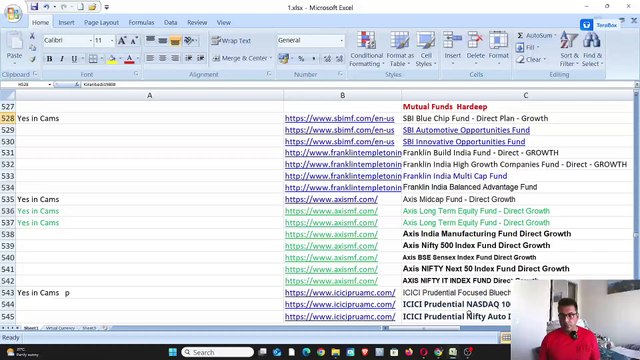Click the formula bar input field
The image size is (640, 360).
357,84
